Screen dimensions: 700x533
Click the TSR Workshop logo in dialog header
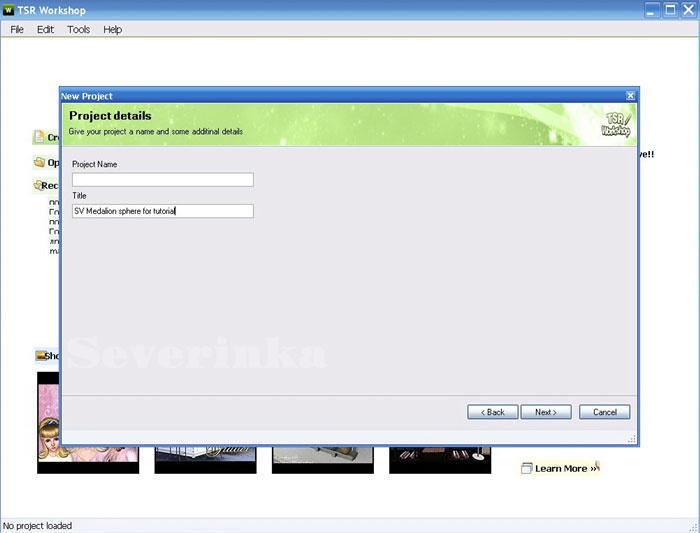(616, 124)
